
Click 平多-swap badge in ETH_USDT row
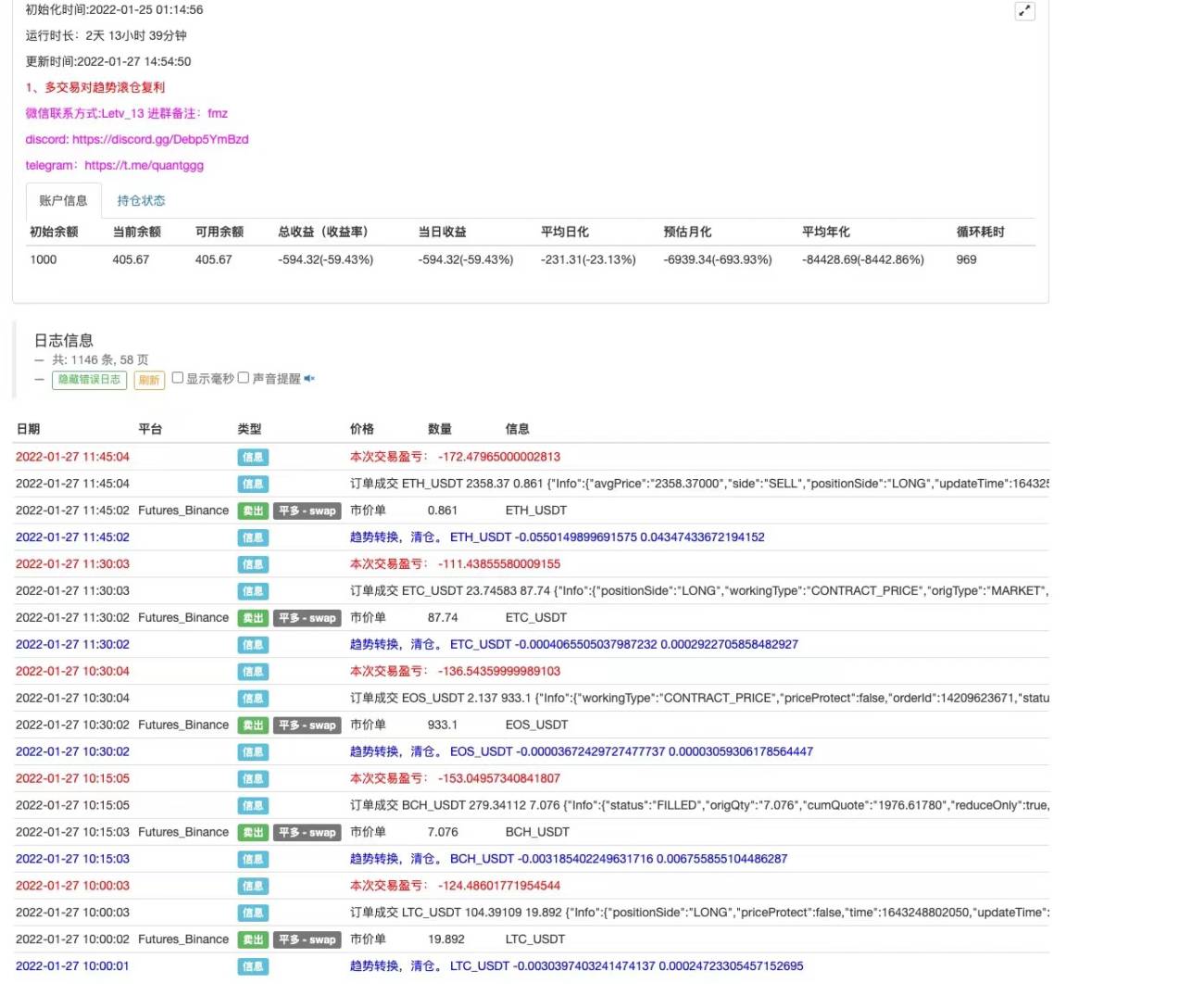click(x=307, y=511)
